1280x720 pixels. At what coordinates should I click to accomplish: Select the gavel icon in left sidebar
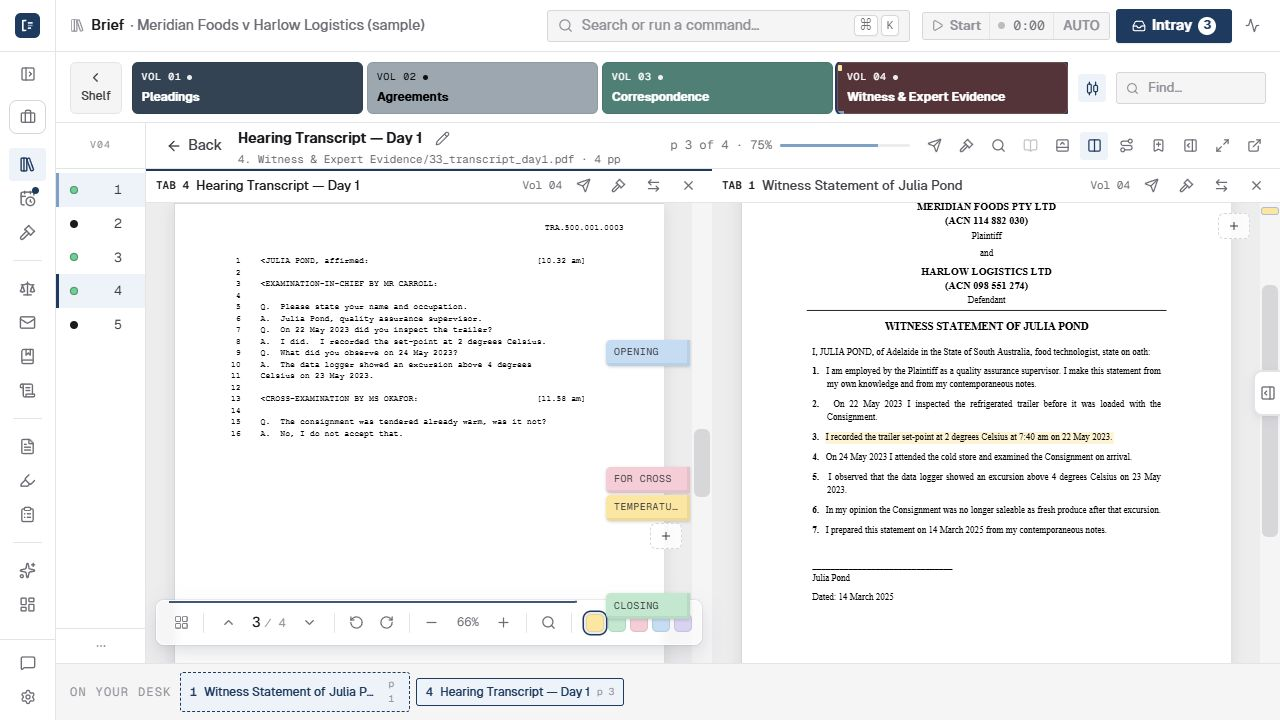pyautogui.click(x=28, y=232)
